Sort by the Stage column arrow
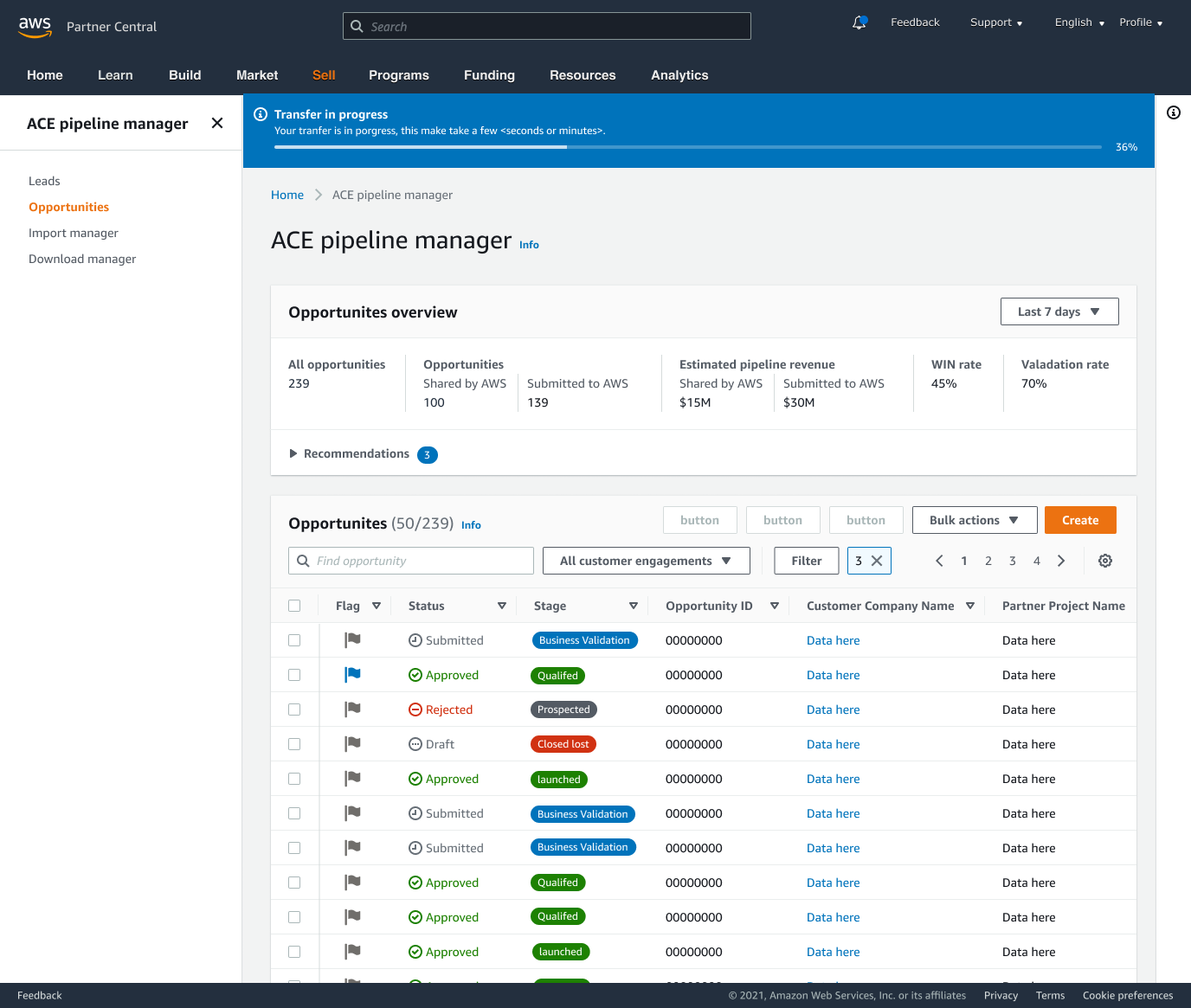The height and width of the screenshot is (1008, 1191). click(x=634, y=606)
